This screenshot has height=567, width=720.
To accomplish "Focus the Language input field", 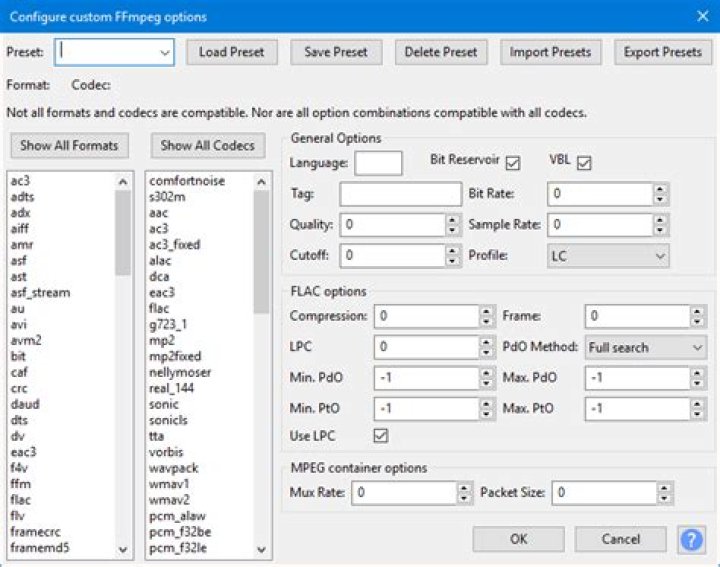I will click(378, 163).
